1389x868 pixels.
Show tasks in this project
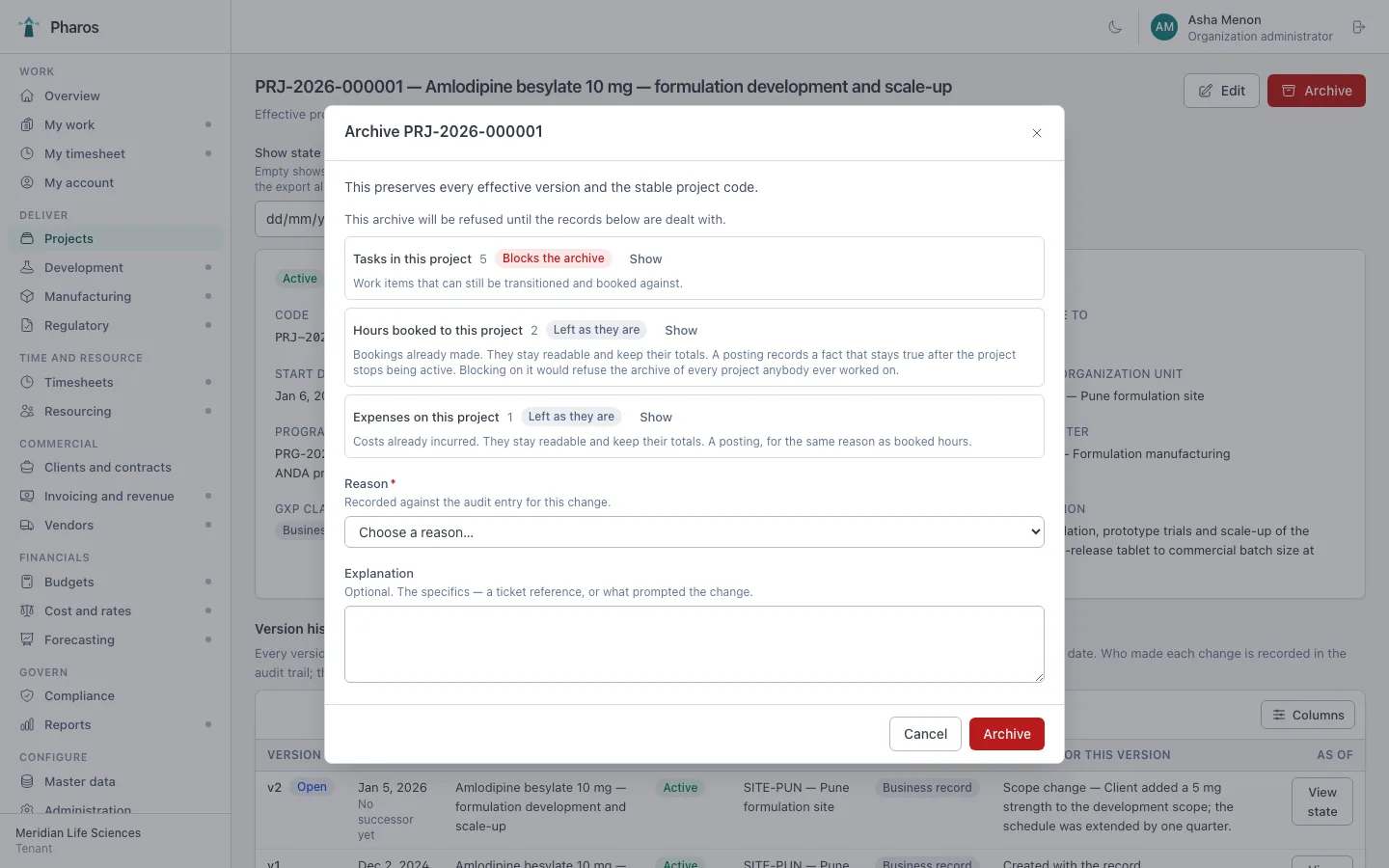[x=645, y=259]
